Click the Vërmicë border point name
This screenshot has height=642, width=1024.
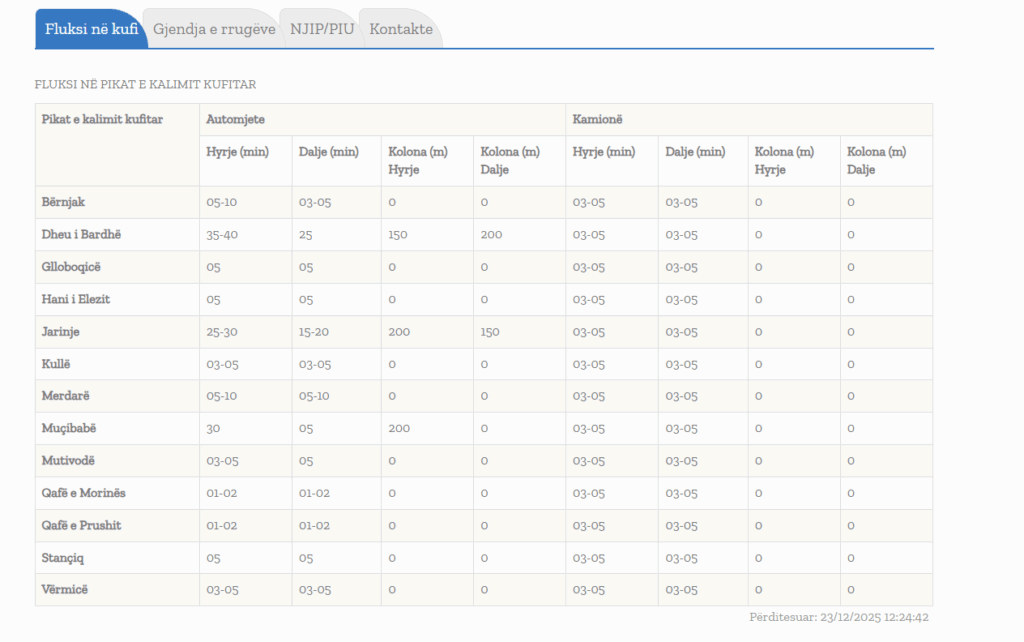pyautogui.click(x=65, y=589)
